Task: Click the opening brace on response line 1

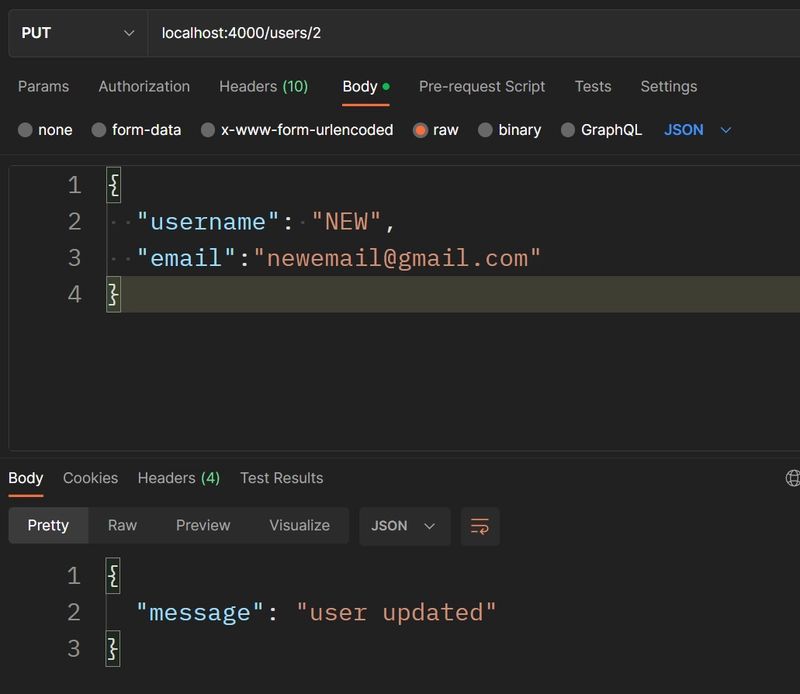Action: (113, 576)
